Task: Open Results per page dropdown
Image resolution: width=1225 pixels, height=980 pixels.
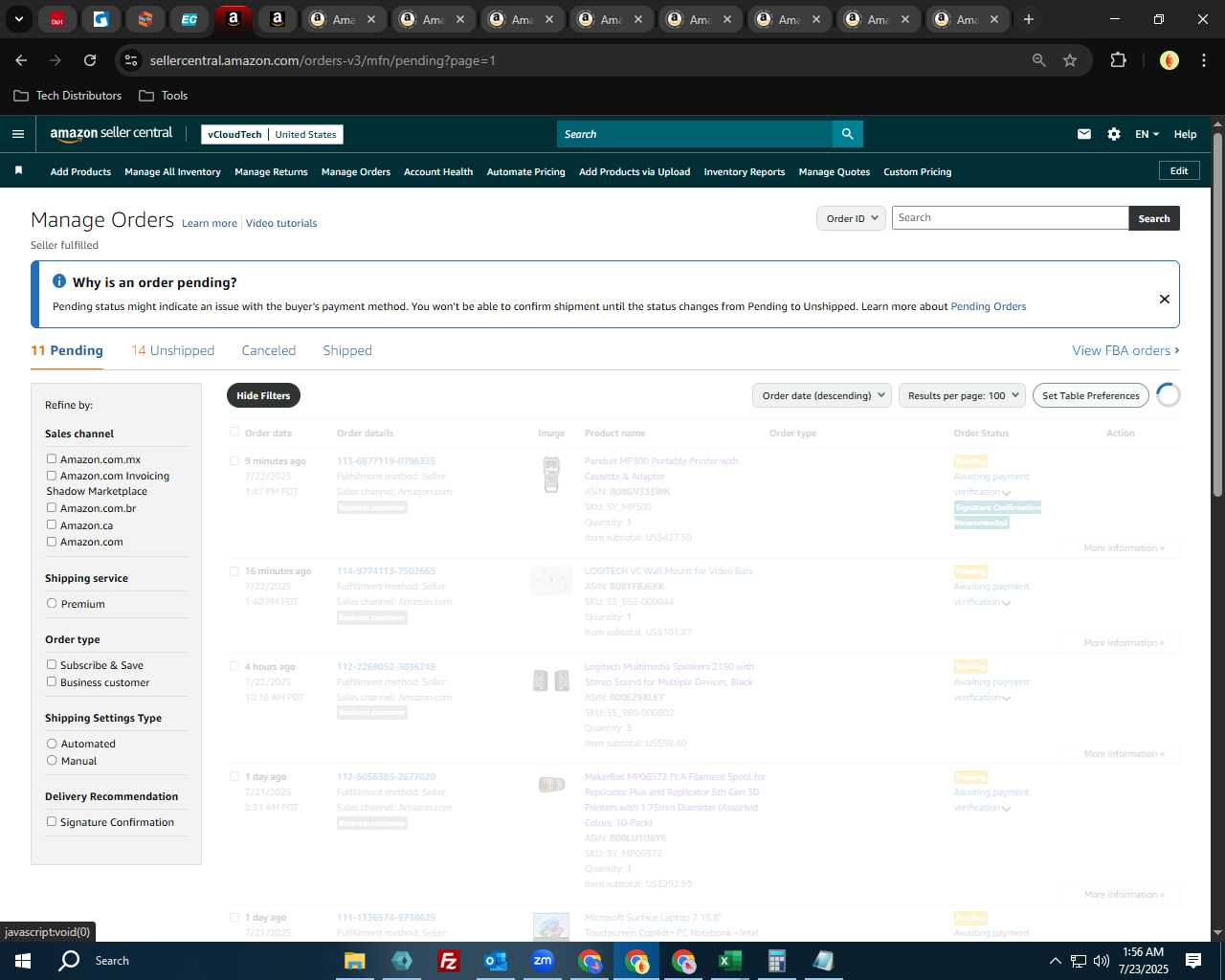Action: click(x=962, y=395)
